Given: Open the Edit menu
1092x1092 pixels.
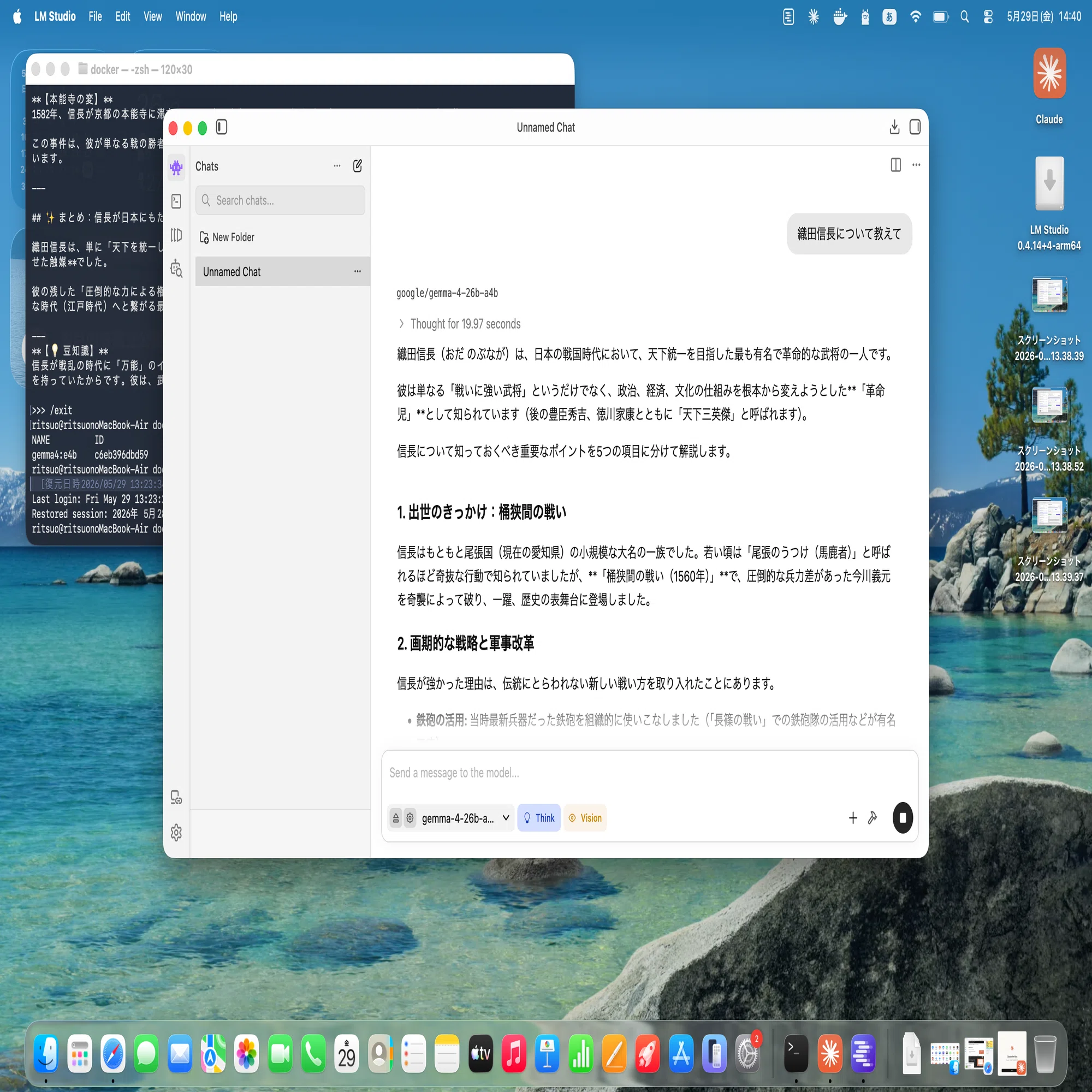Looking at the screenshot, I should pos(123,16).
